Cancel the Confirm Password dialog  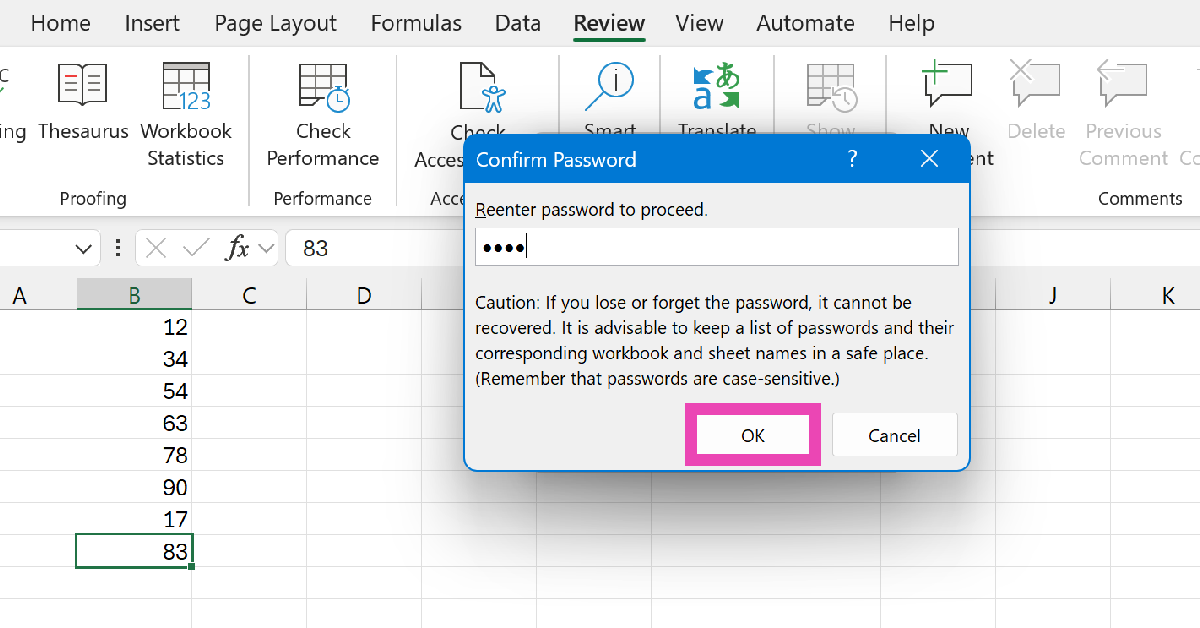click(894, 435)
